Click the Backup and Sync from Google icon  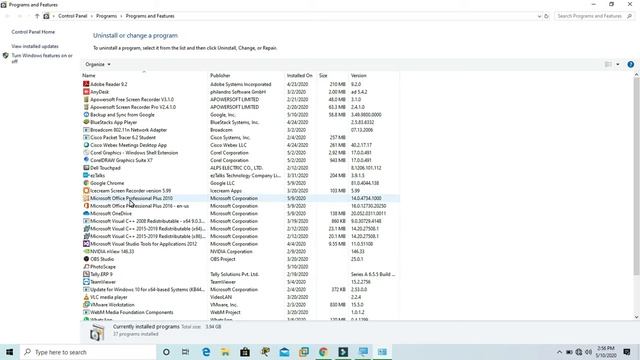86,115
